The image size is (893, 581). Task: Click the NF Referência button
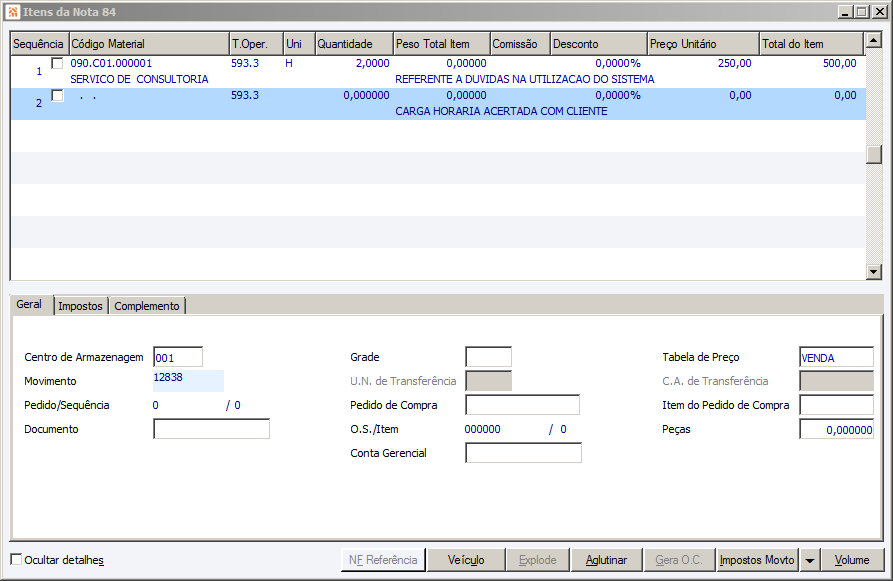383,560
